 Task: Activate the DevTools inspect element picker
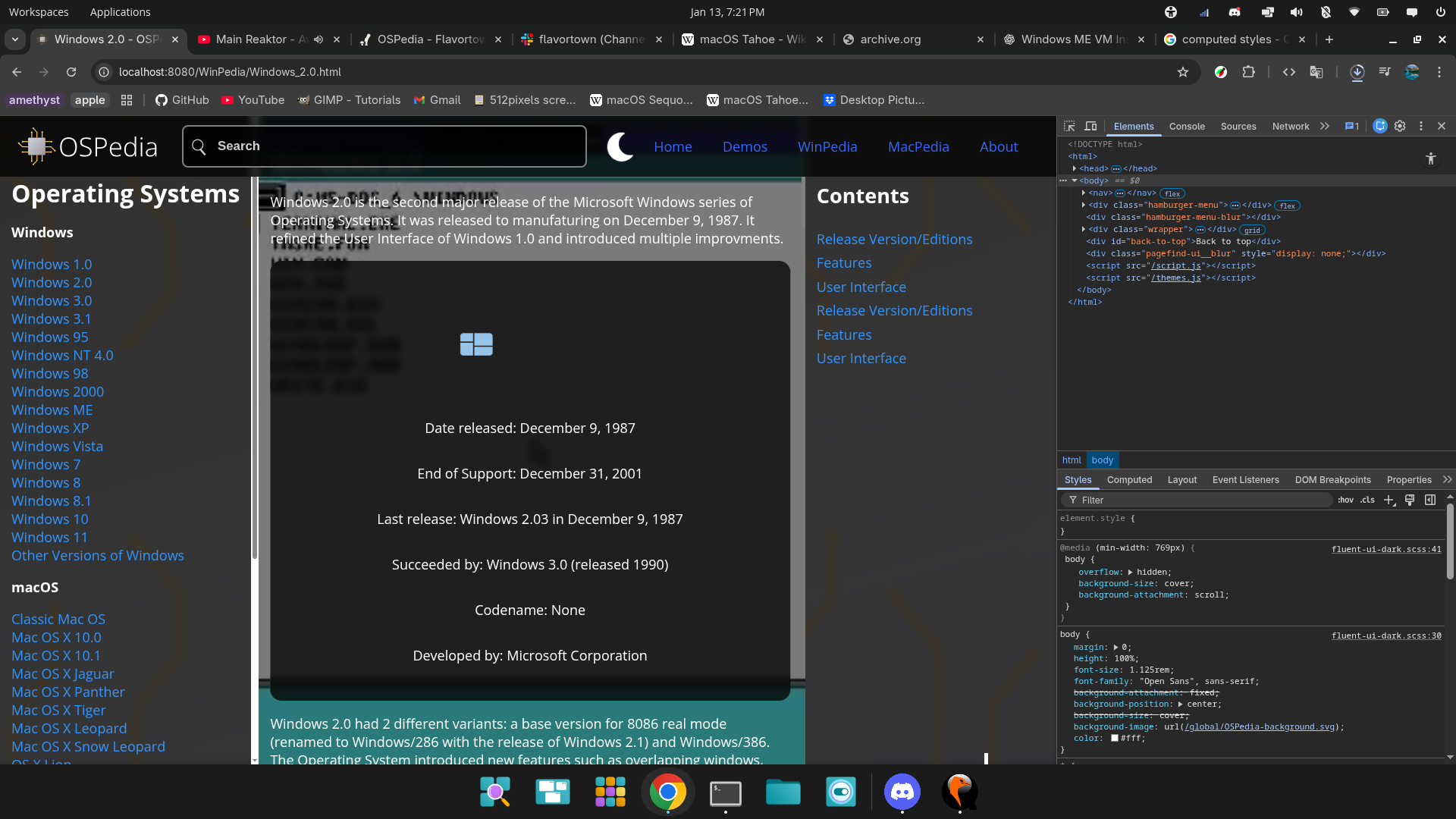click(1069, 127)
